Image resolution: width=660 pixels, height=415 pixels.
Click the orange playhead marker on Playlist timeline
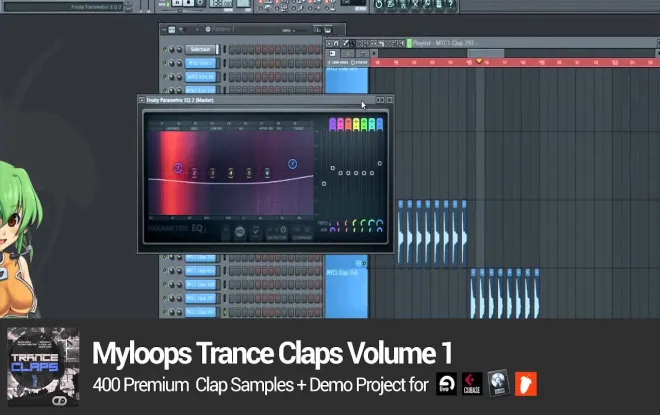pyautogui.click(x=479, y=61)
